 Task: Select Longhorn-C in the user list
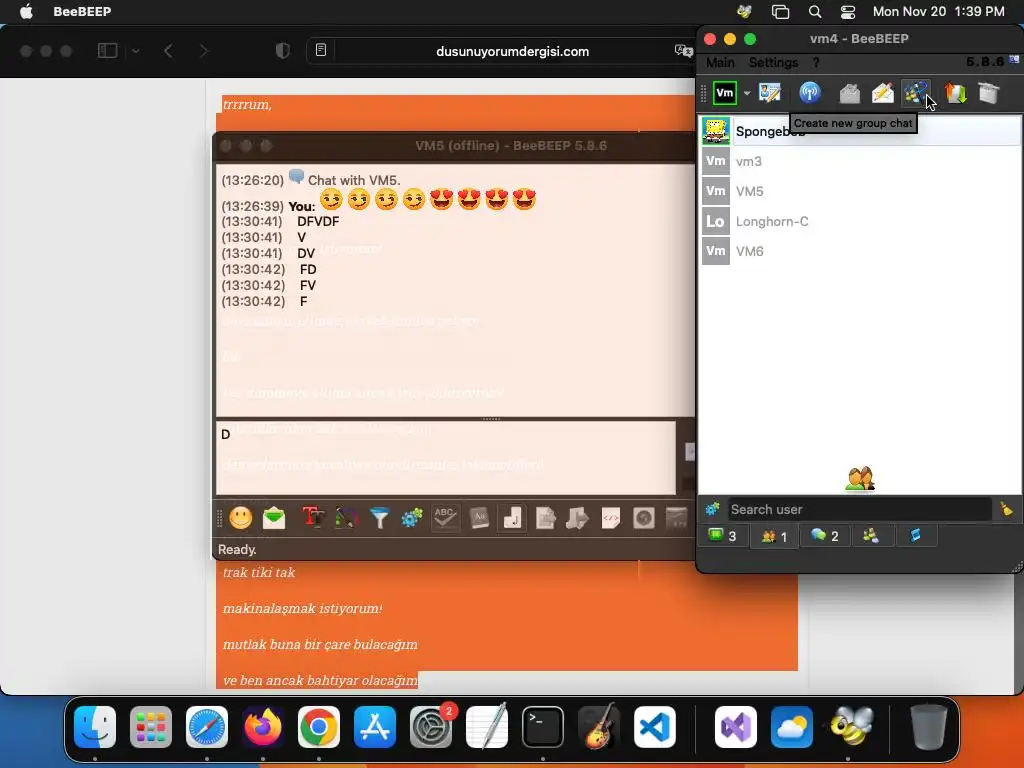tap(861, 221)
